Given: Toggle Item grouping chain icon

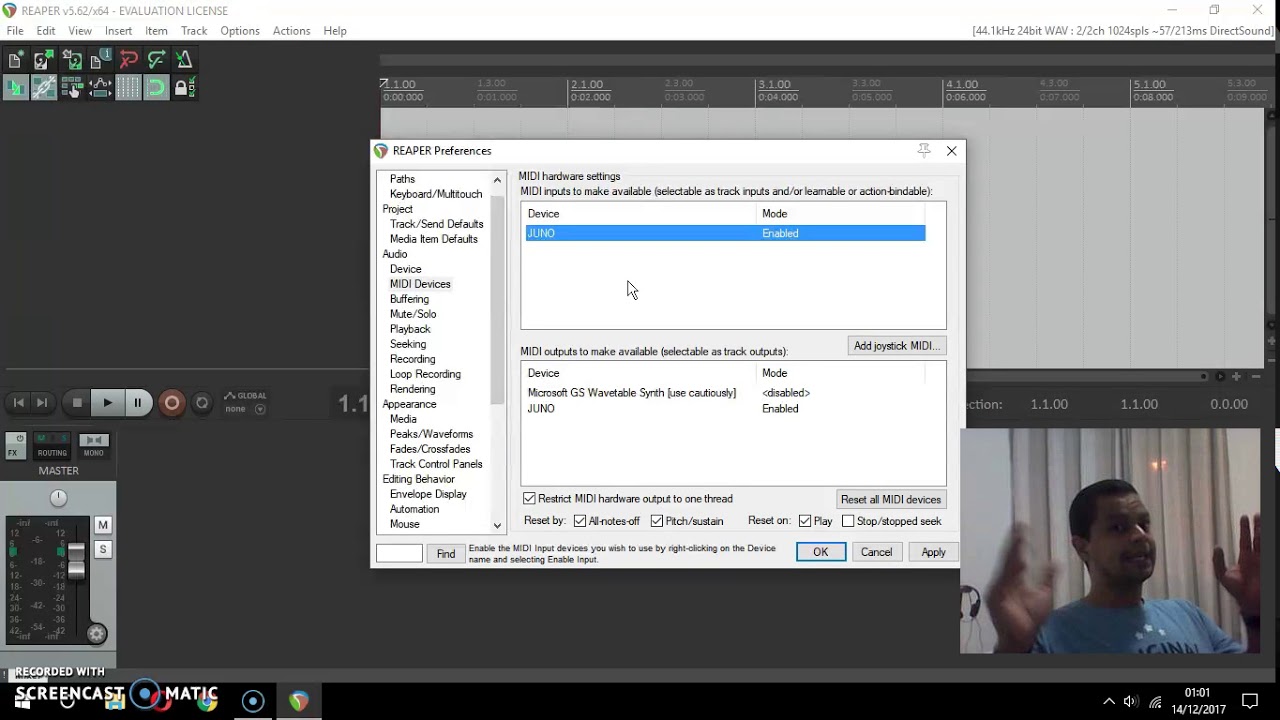Looking at the screenshot, I should point(43,88).
